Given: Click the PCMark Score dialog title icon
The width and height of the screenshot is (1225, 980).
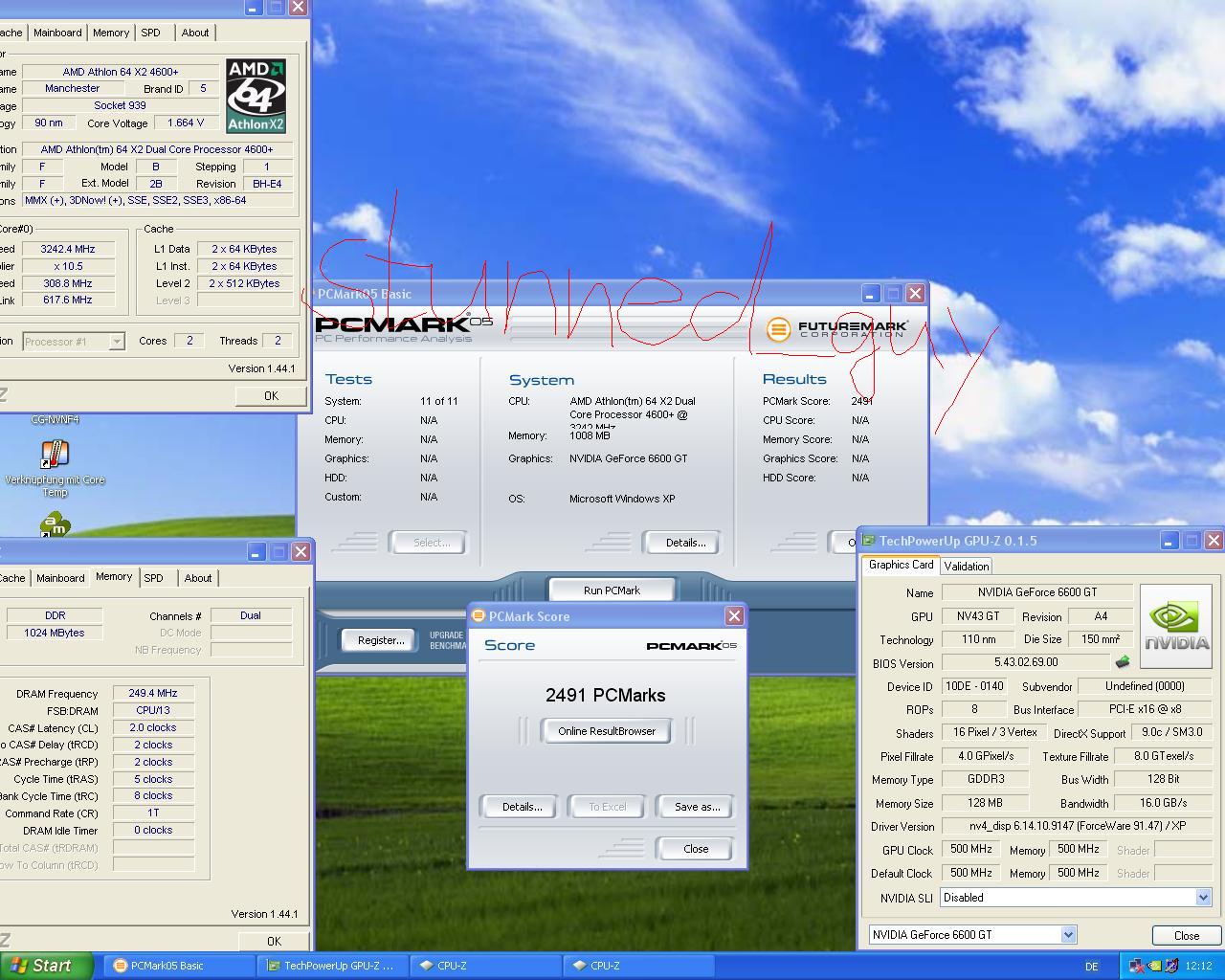Looking at the screenshot, I should coord(479,616).
